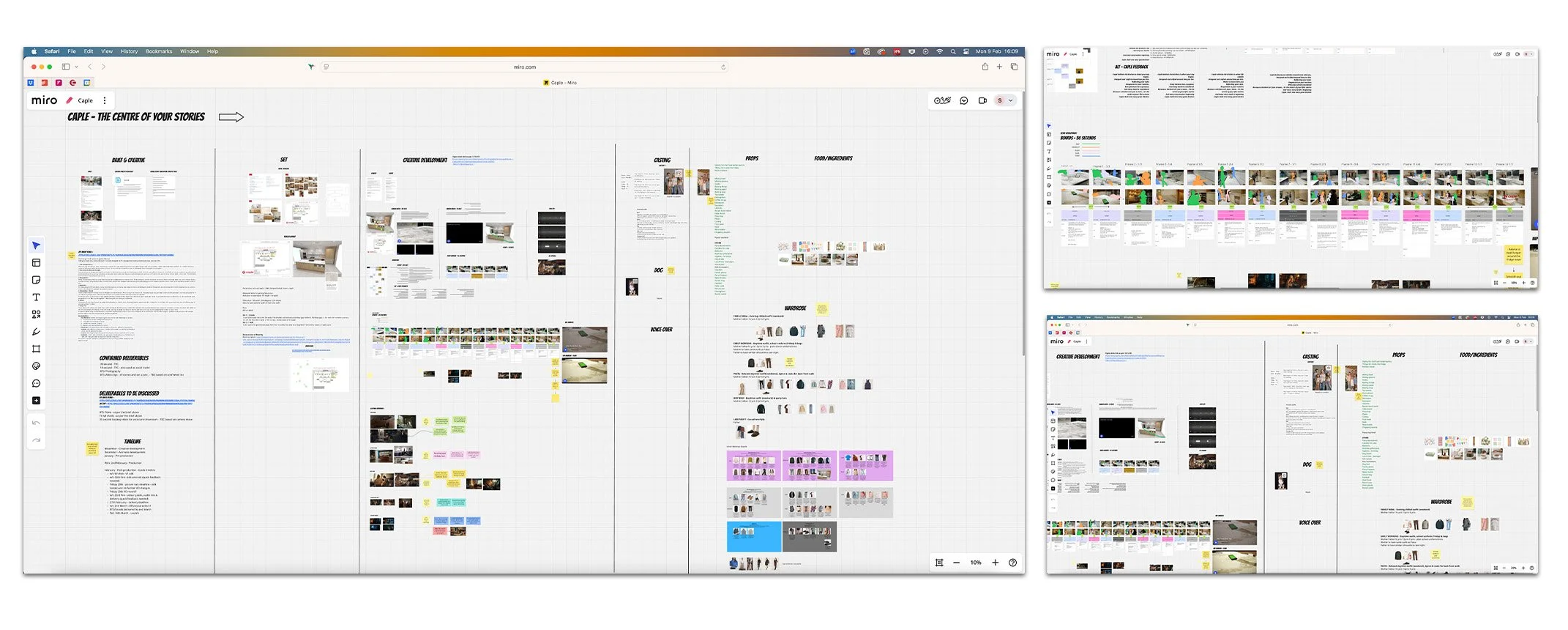Expand the Safari sidebar dropdown chevron
The height and width of the screenshot is (630, 1568).
coord(76,67)
